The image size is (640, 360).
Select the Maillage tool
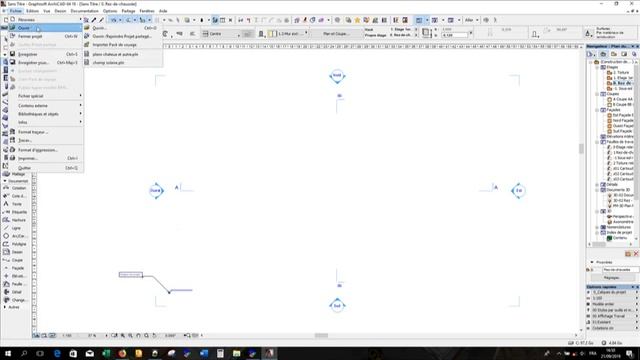click(16, 174)
